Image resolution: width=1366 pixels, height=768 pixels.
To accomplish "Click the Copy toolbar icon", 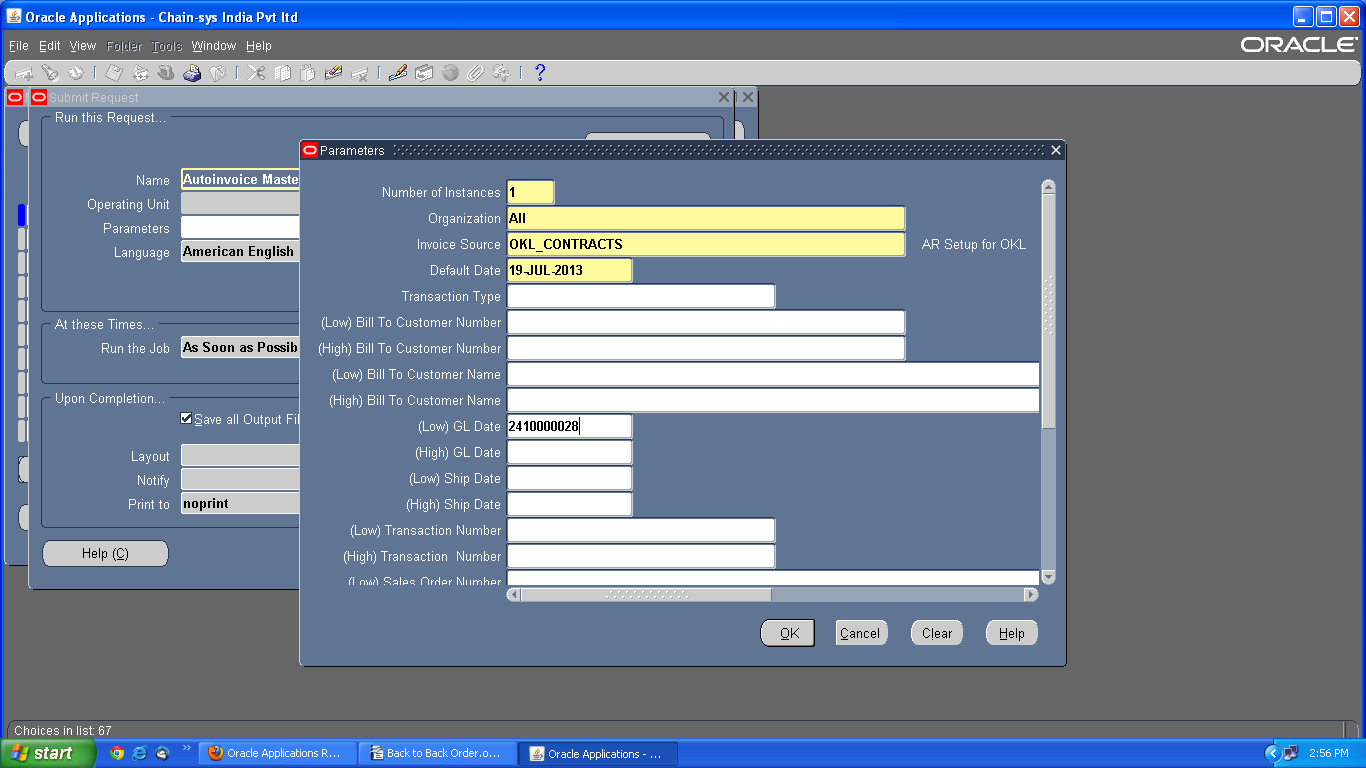I will 283,73.
